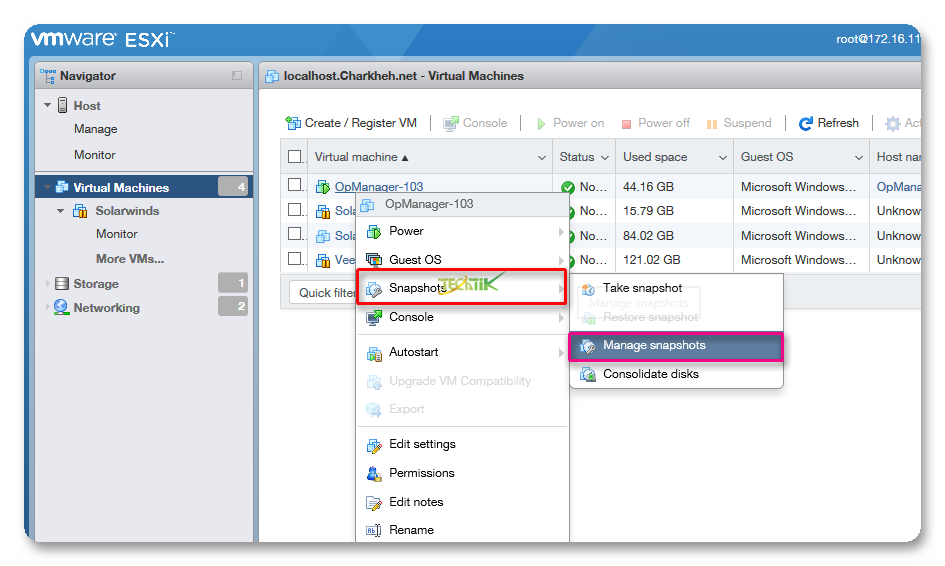
Task: Open the Used space column dropdown
Action: coord(723,157)
